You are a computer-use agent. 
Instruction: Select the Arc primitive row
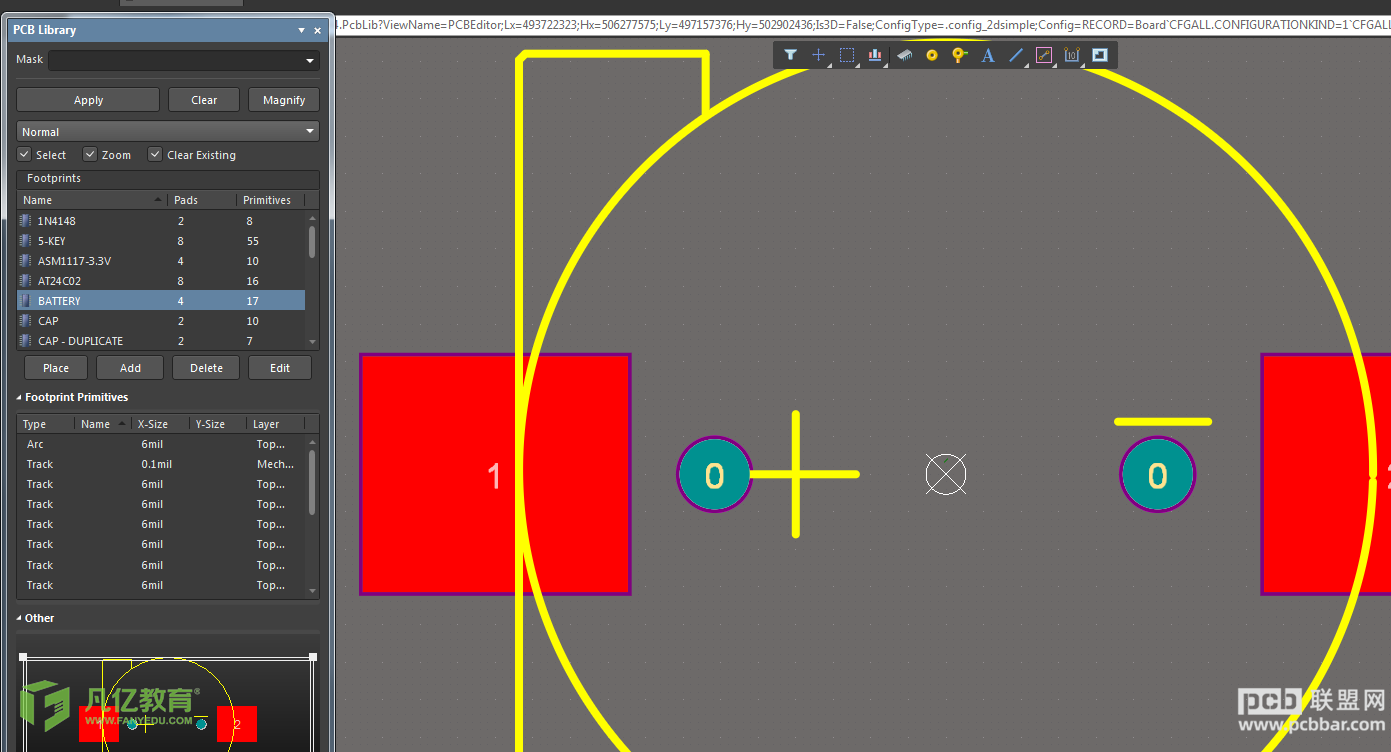pos(161,444)
